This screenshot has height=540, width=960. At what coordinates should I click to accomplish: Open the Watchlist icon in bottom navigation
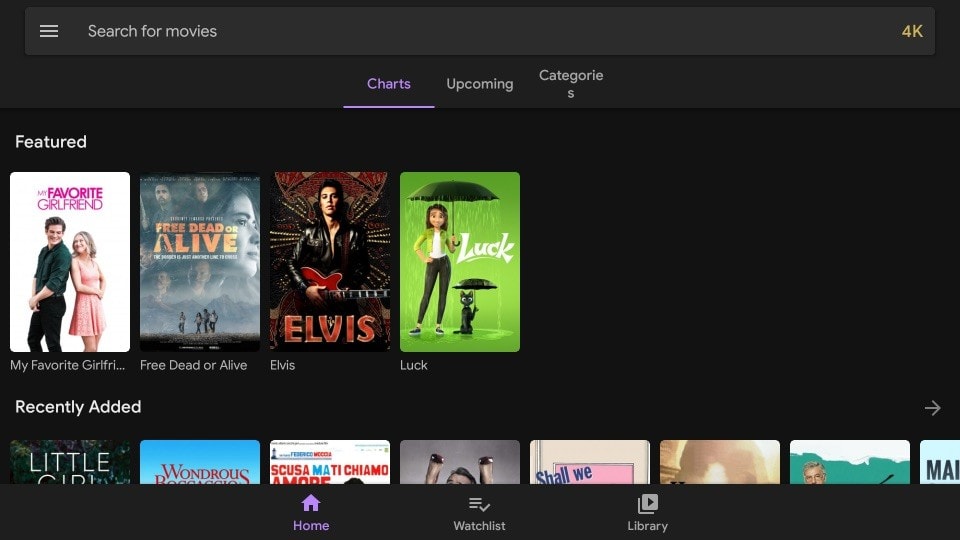[x=479, y=504]
